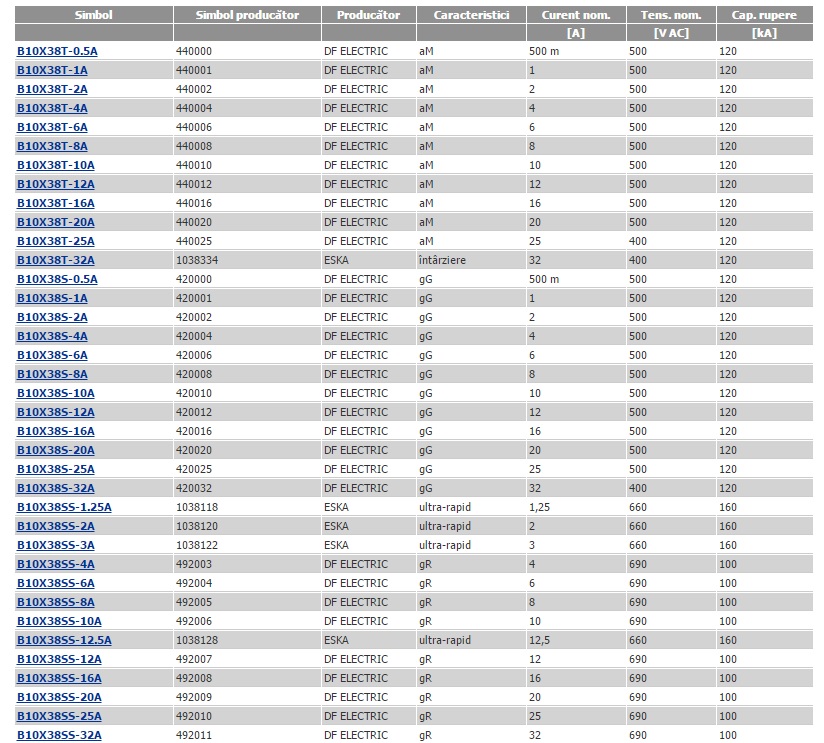
Task: Select the B10X38S-16A link
Action: coord(56,431)
